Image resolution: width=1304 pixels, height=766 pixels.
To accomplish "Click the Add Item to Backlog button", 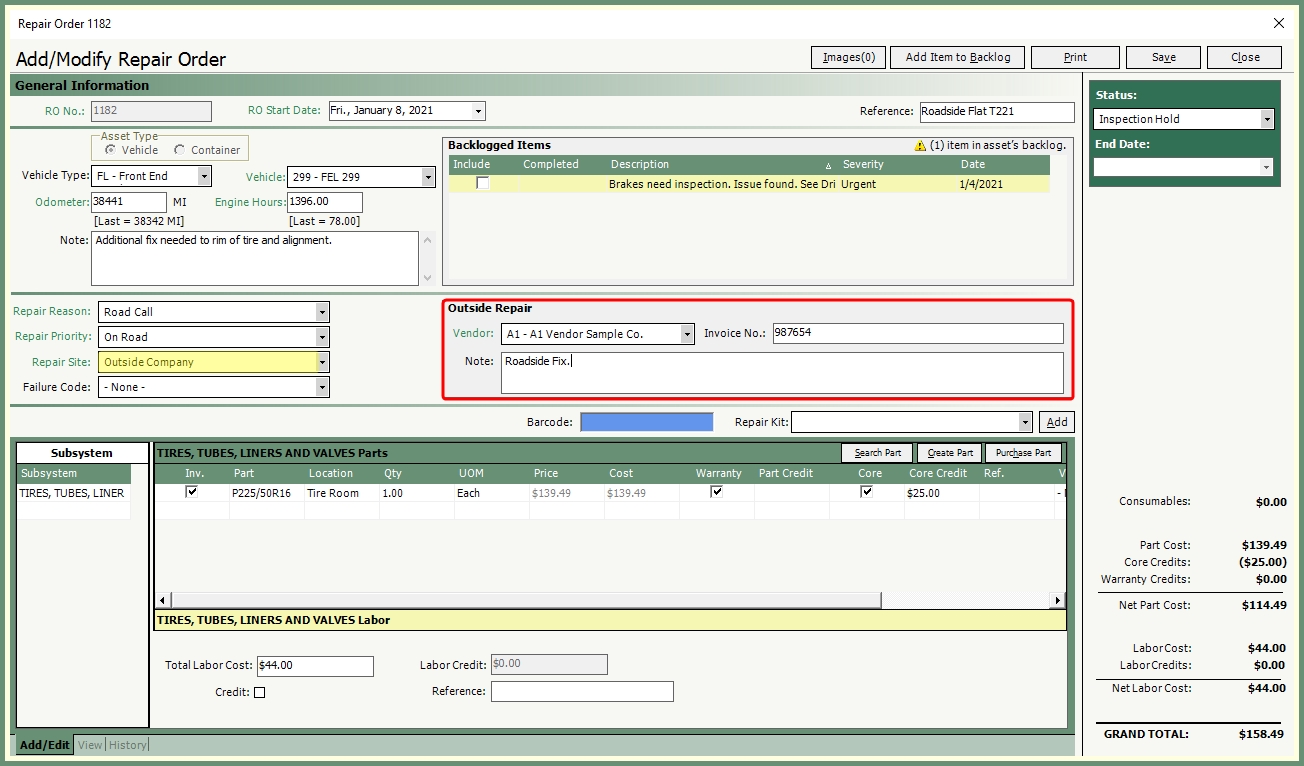I will [x=958, y=57].
